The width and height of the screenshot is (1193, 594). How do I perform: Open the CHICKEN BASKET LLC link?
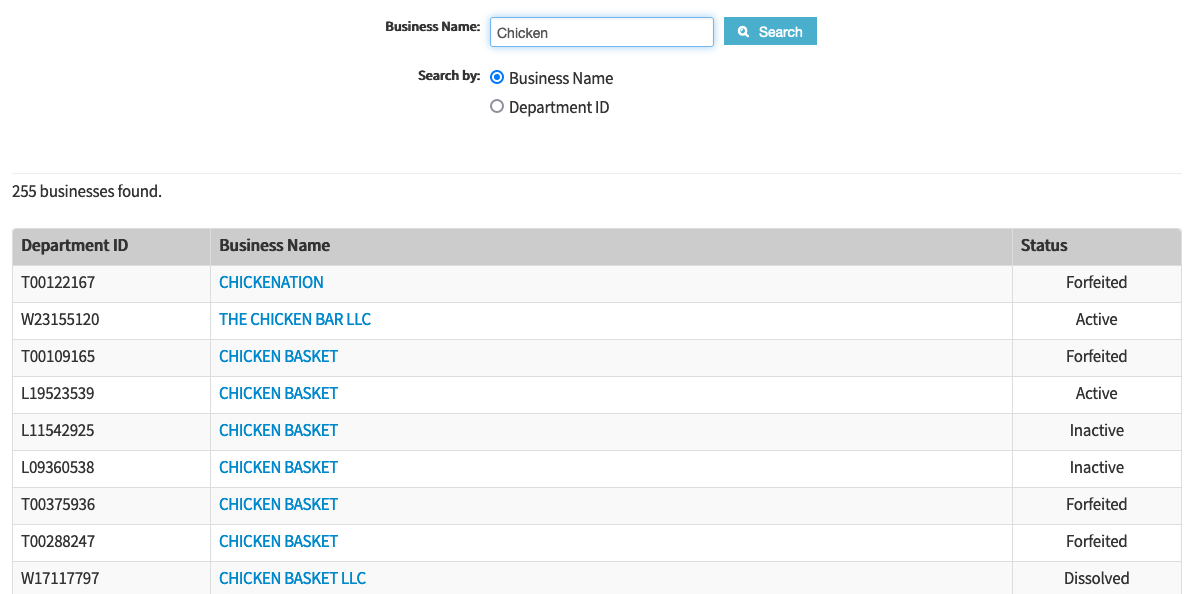click(x=292, y=578)
